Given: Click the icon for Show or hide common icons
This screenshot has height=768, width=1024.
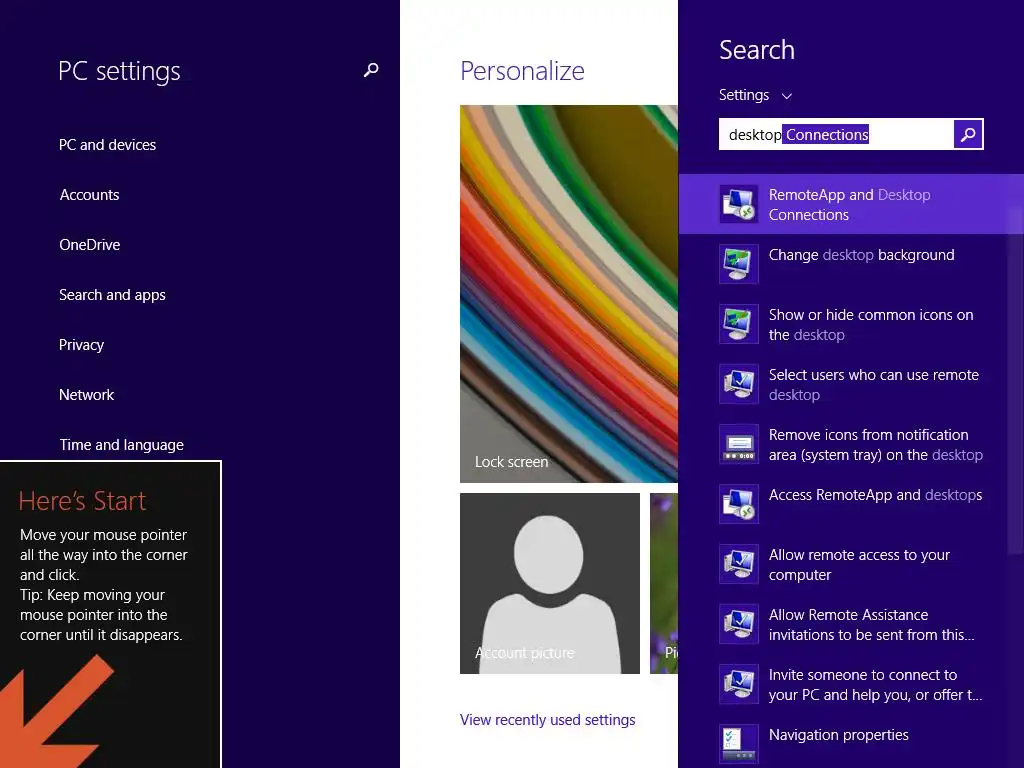Looking at the screenshot, I should click(739, 324).
